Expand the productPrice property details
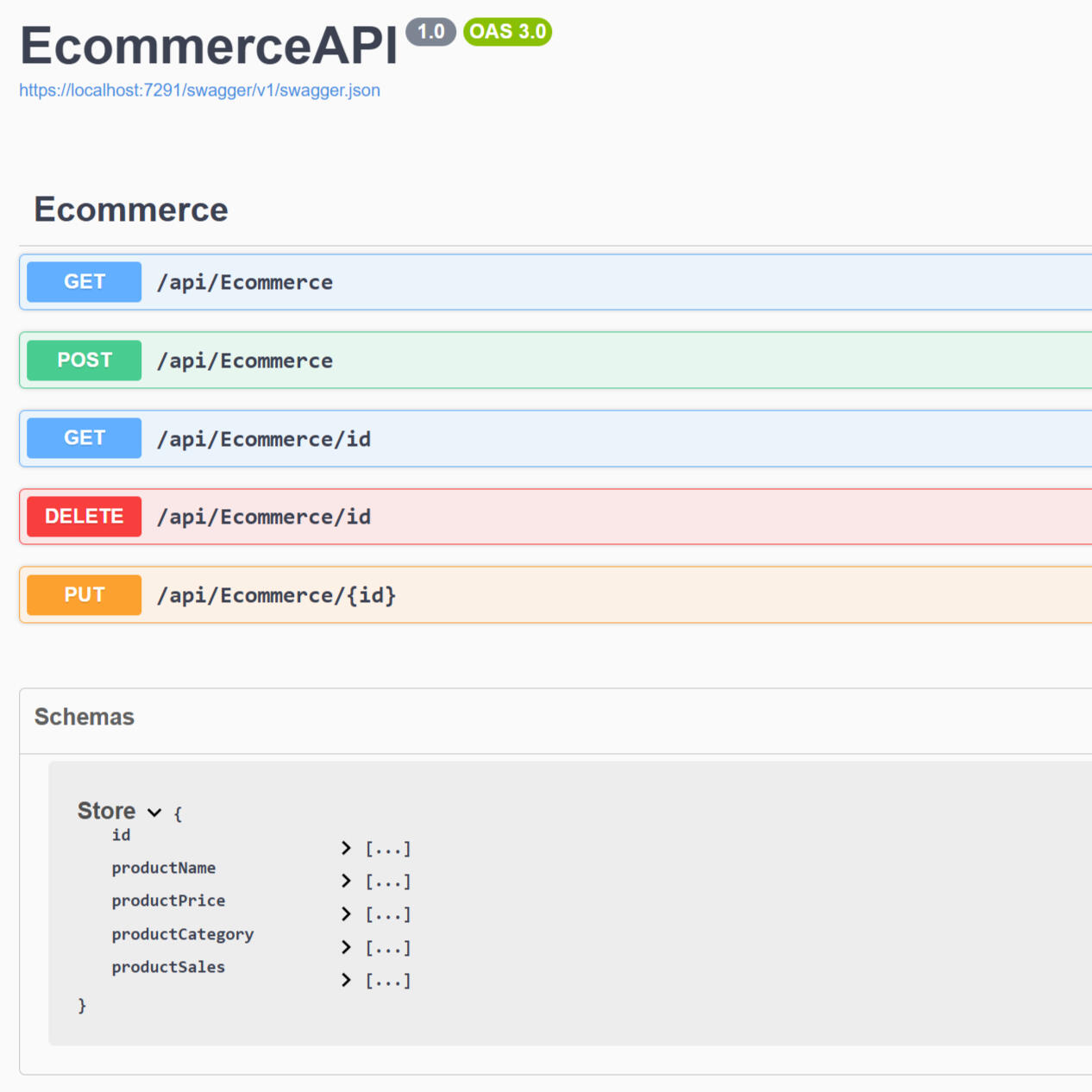The width and height of the screenshot is (1092, 1092). tap(345, 914)
